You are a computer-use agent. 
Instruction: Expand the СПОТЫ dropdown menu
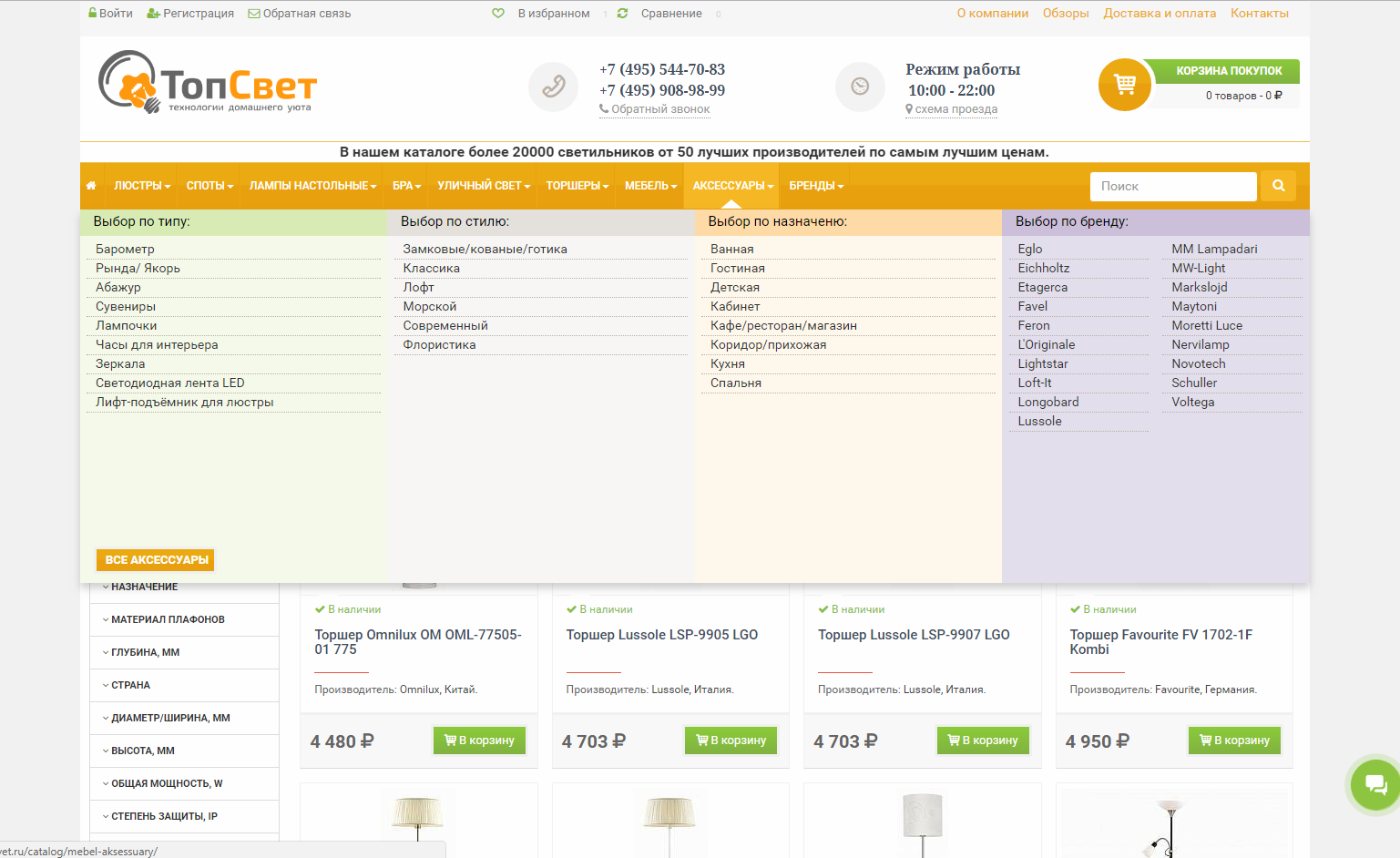click(x=209, y=186)
